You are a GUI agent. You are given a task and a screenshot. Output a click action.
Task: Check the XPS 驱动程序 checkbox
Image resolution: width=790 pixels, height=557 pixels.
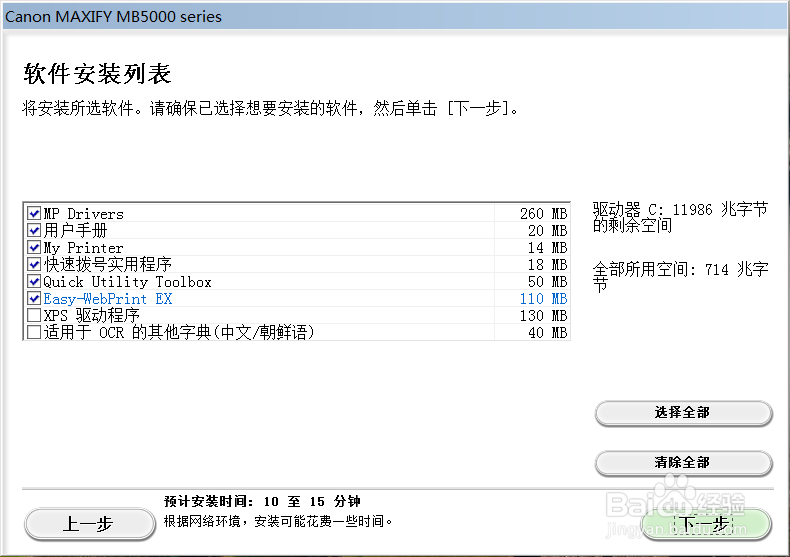coord(34,315)
